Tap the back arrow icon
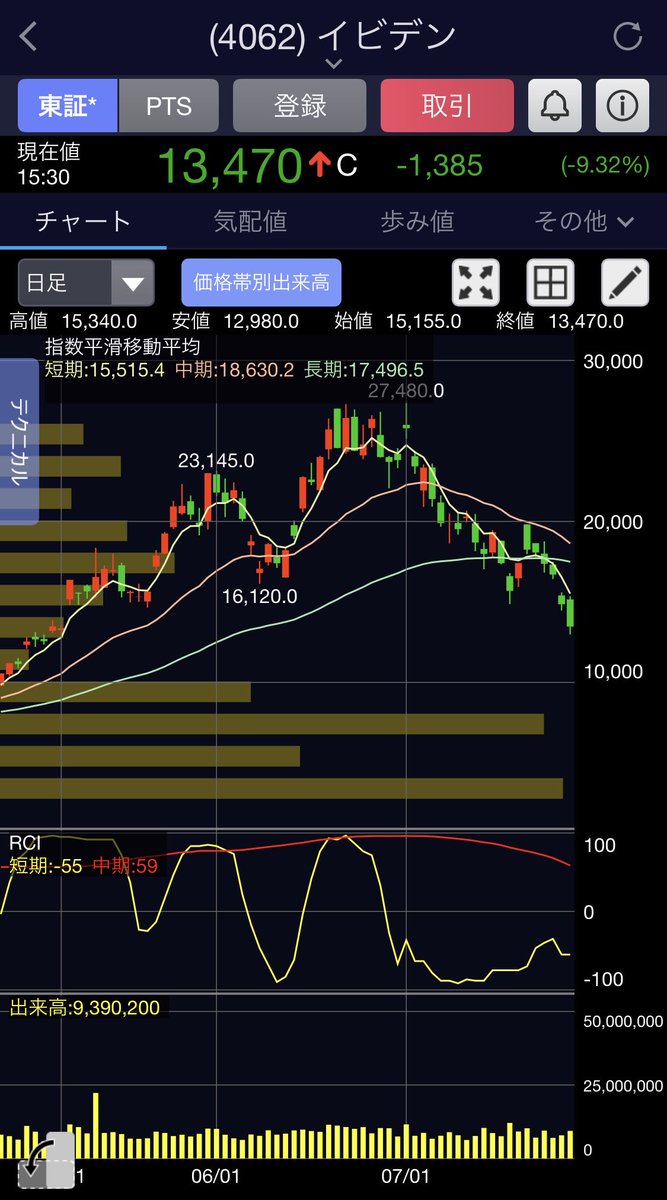The image size is (667, 1200). click(28, 38)
